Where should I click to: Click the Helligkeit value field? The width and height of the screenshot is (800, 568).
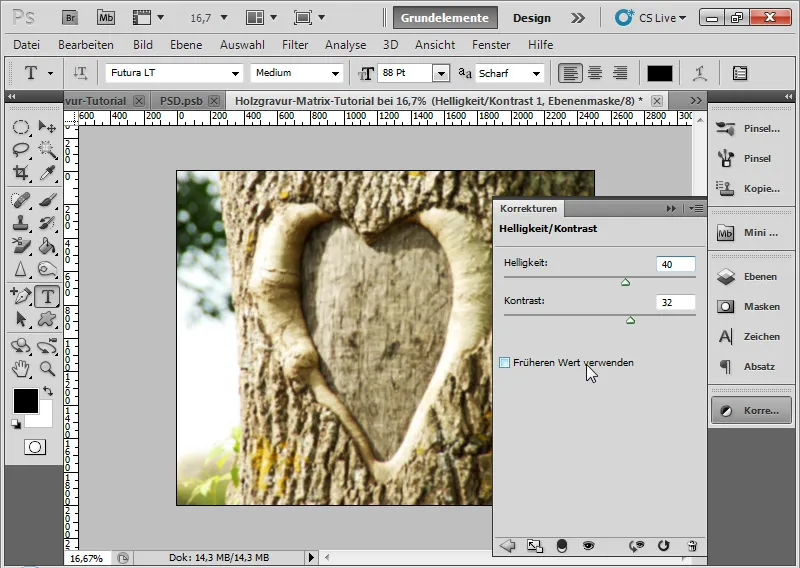point(676,264)
